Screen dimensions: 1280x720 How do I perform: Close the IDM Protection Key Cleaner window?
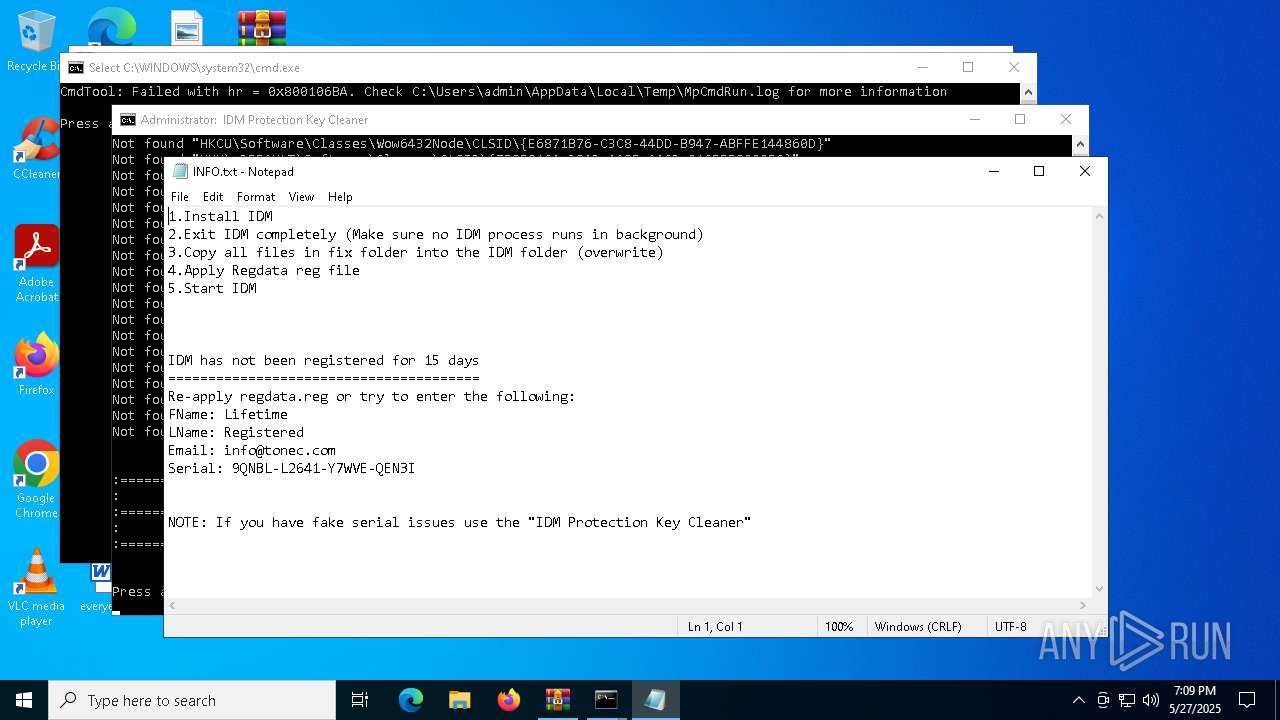coord(1066,119)
